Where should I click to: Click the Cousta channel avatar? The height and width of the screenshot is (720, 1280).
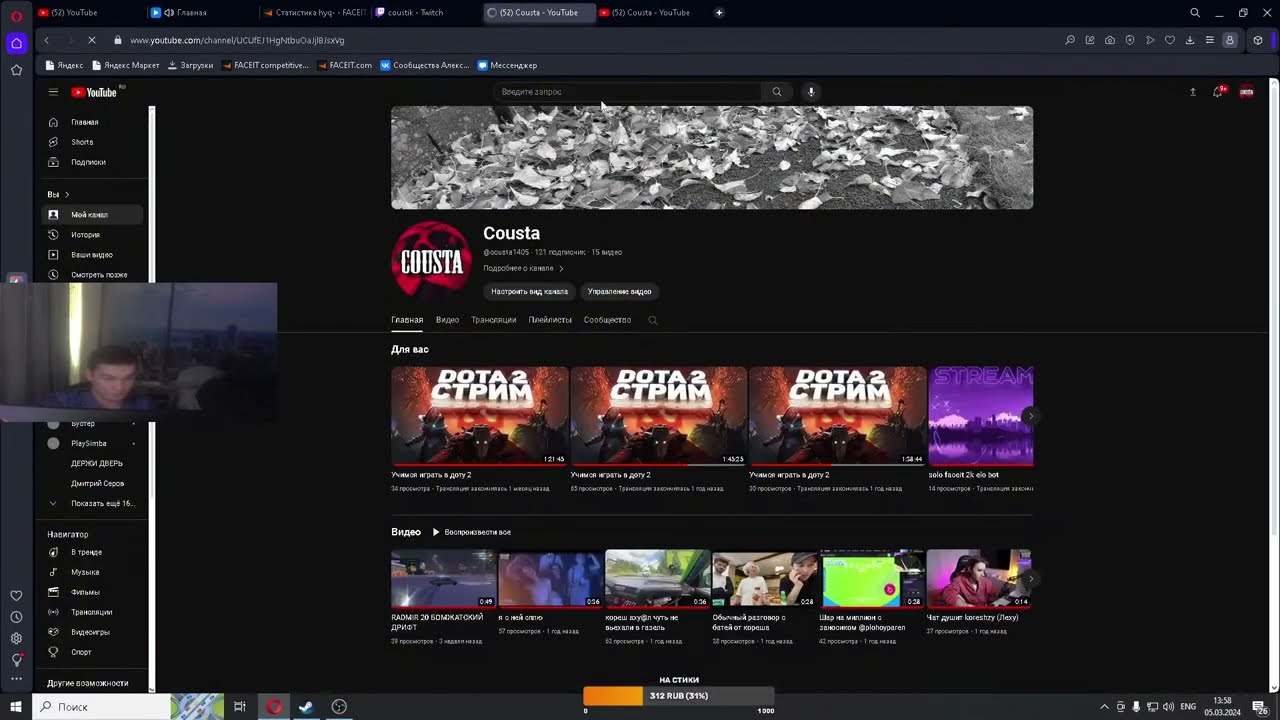(x=431, y=261)
